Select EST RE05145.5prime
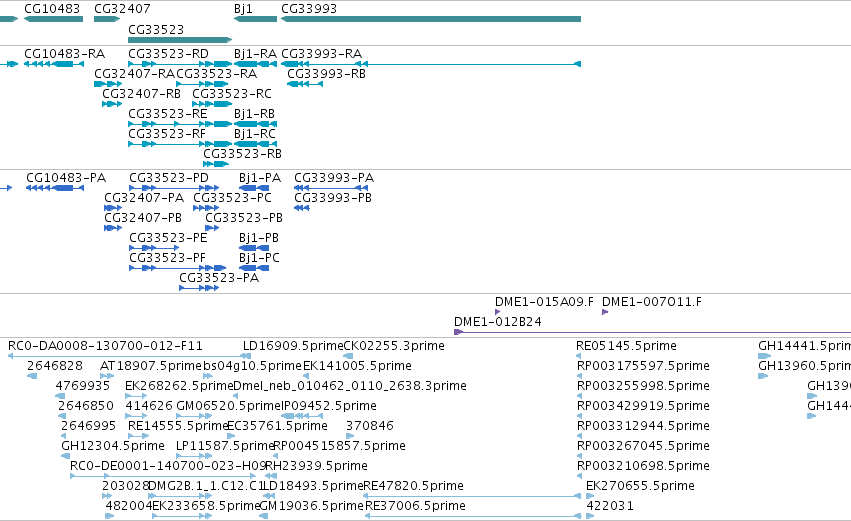This screenshot has width=851, height=521. coord(626,346)
